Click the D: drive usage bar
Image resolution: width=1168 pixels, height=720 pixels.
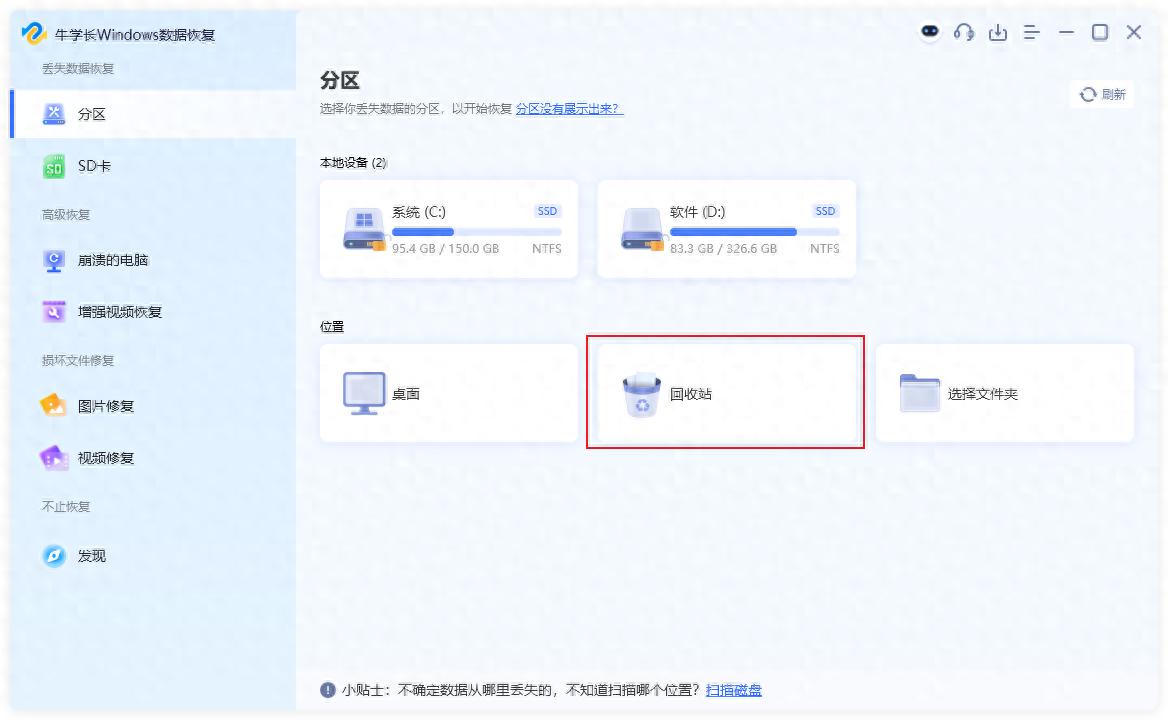pyautogui.click(x=755, y=232)
